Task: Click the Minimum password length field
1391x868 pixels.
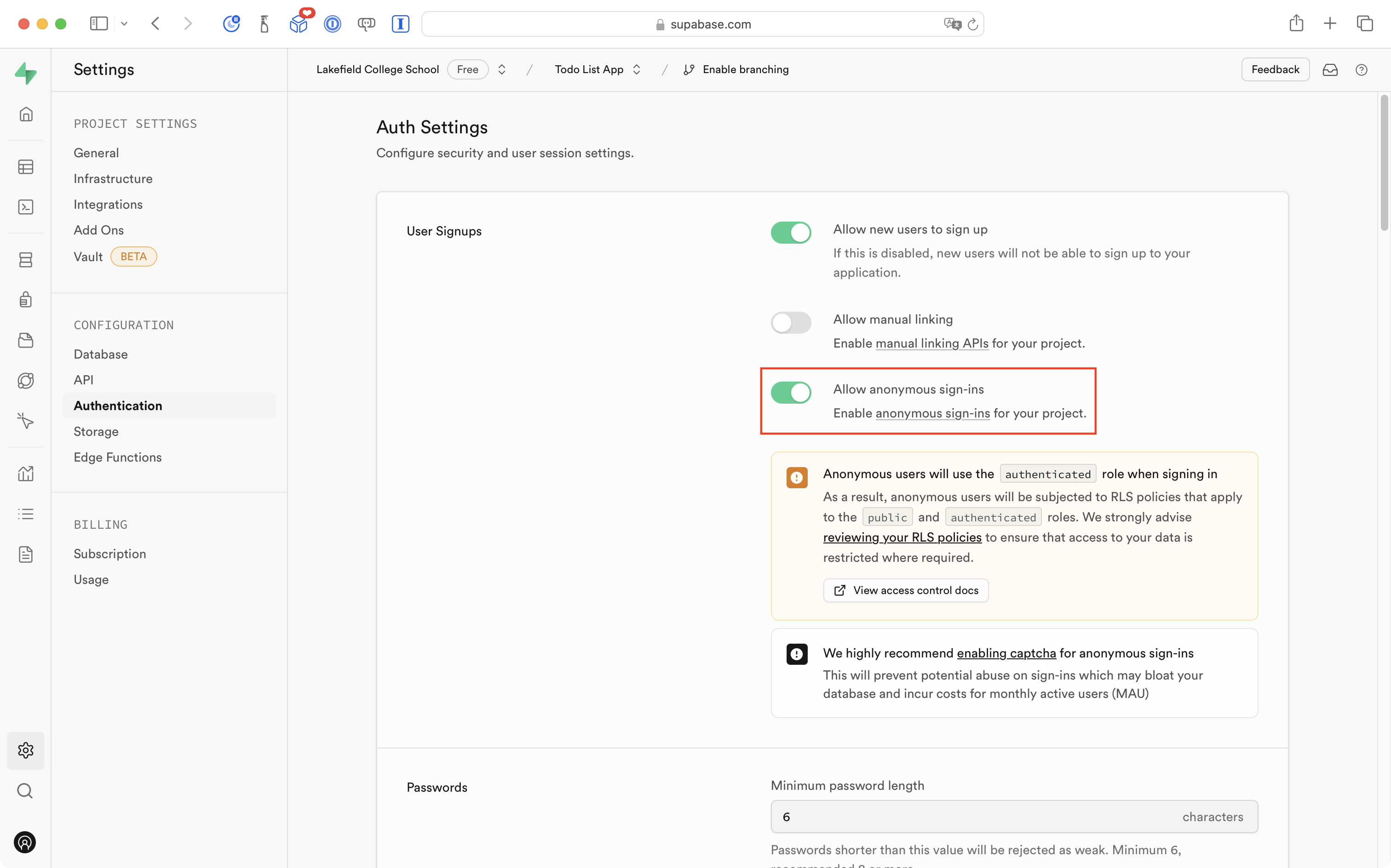Action: [977, 817]
